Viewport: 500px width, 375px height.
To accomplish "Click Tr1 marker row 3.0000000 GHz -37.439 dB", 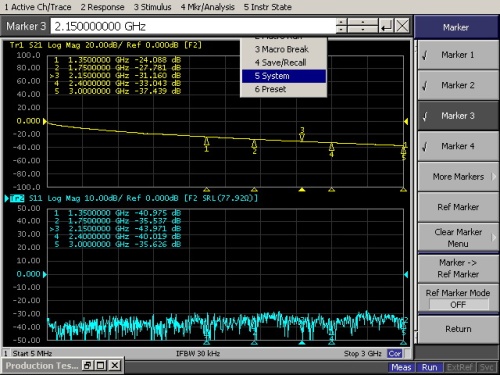I will tap(117, 91).
